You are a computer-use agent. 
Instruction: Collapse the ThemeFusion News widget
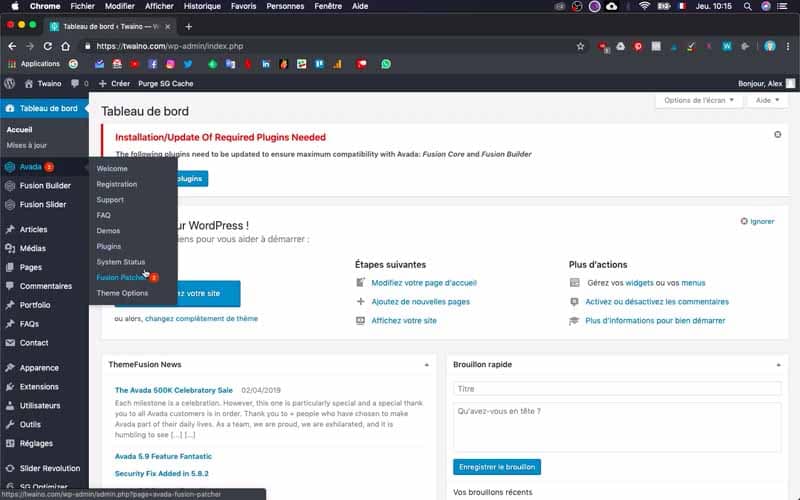427,365
